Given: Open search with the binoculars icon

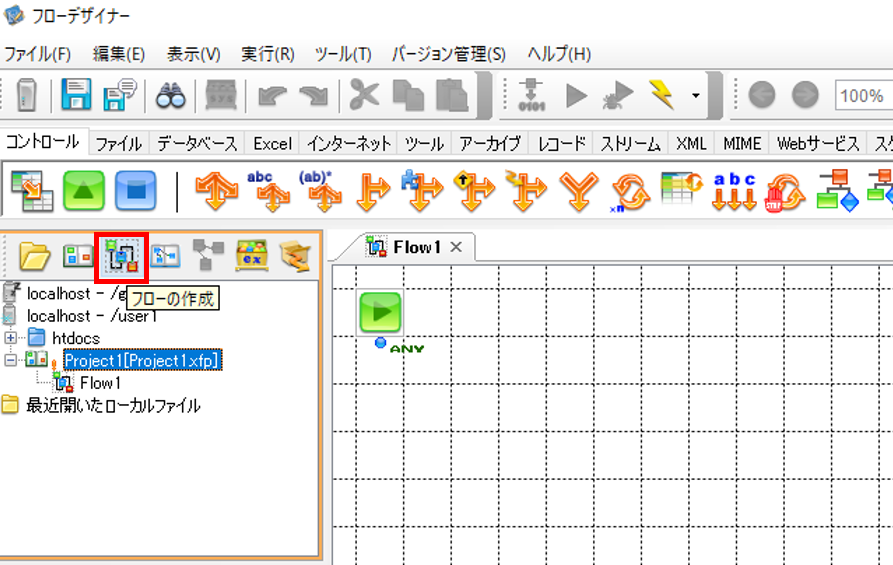Looking at the screenshot, I should click(171, 95).
